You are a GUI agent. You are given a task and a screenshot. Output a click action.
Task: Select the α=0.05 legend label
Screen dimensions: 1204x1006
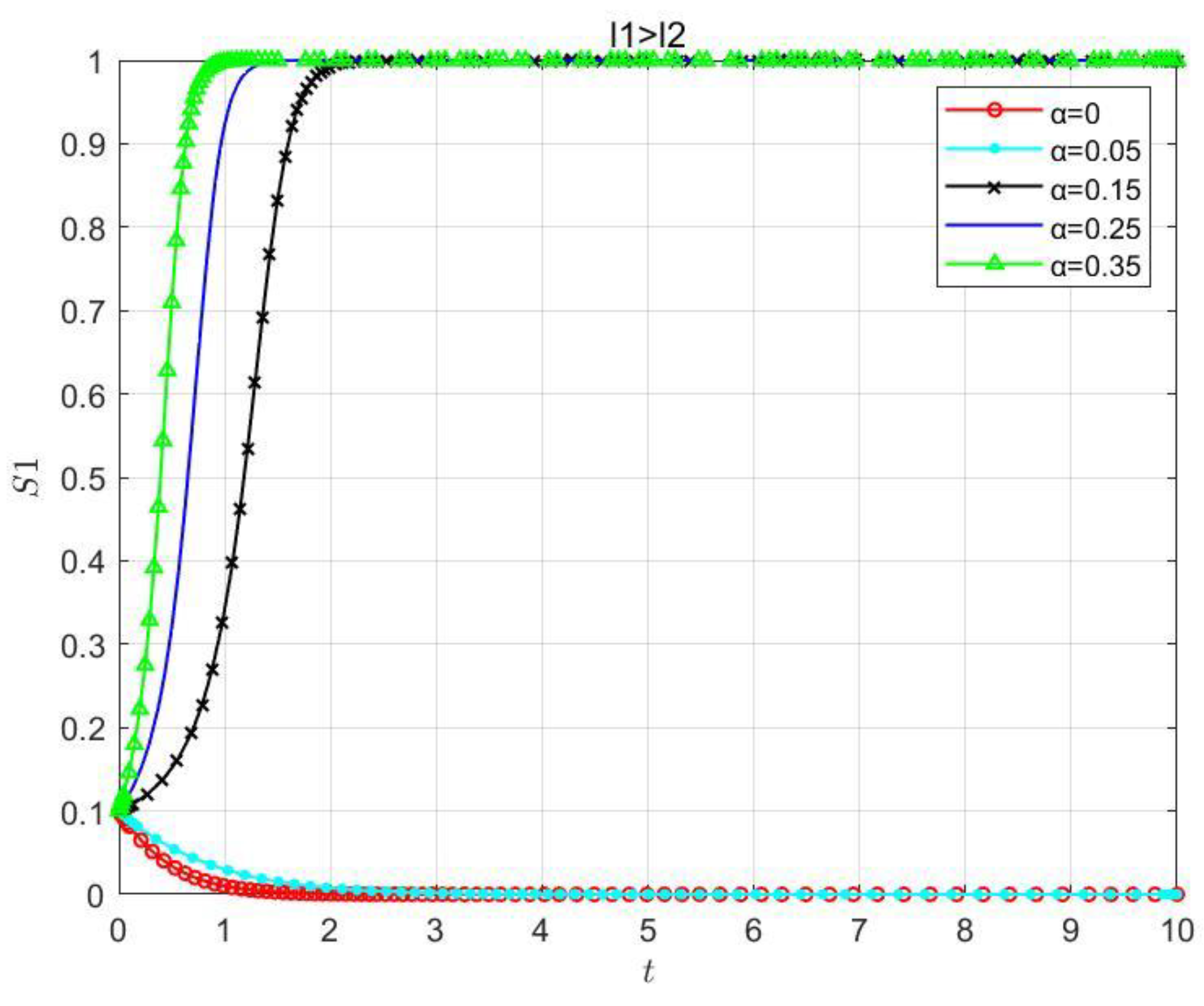tap(1095, 151)
